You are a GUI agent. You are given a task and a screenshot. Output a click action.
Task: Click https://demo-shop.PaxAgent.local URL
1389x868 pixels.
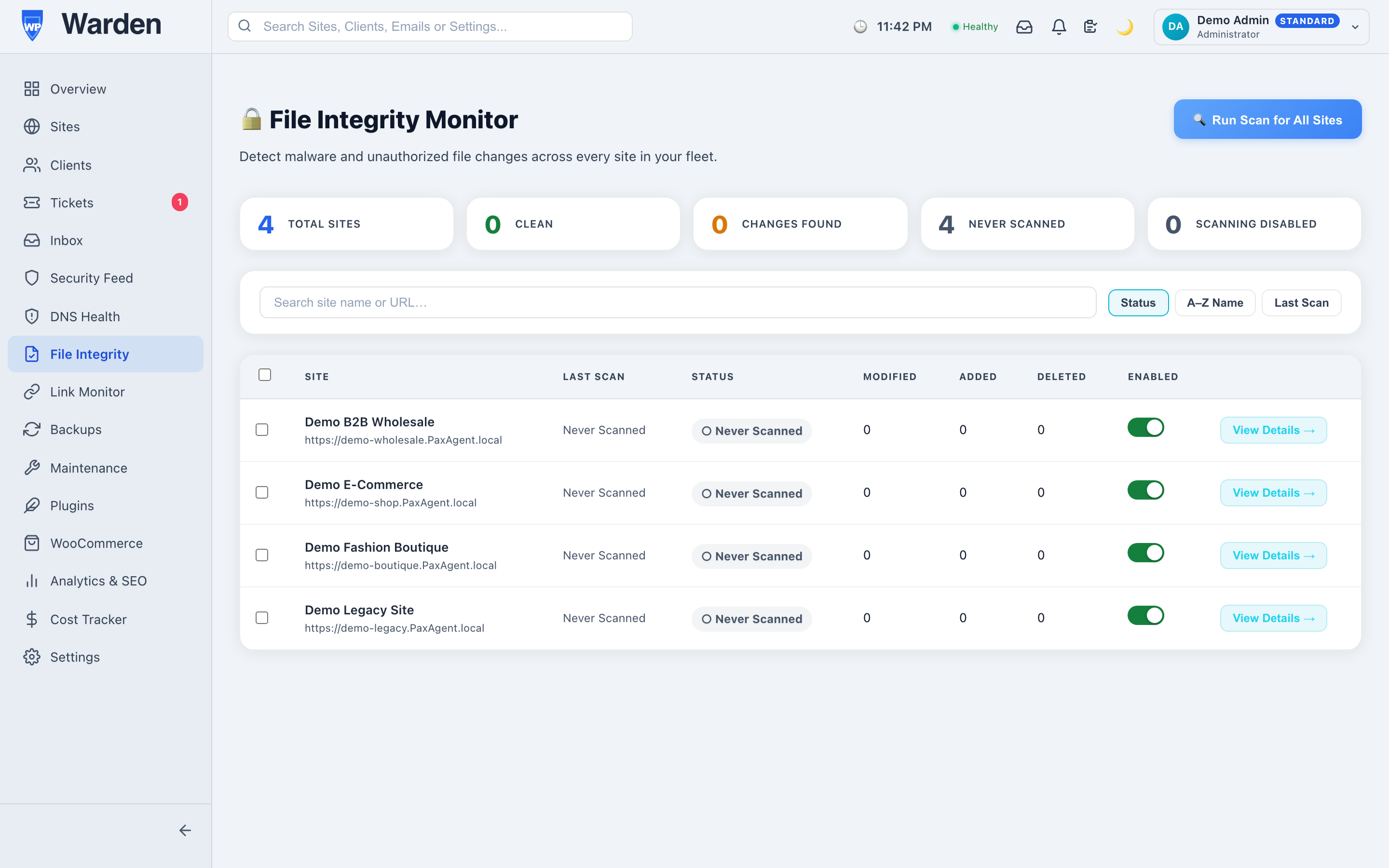(x=390, y=502)
